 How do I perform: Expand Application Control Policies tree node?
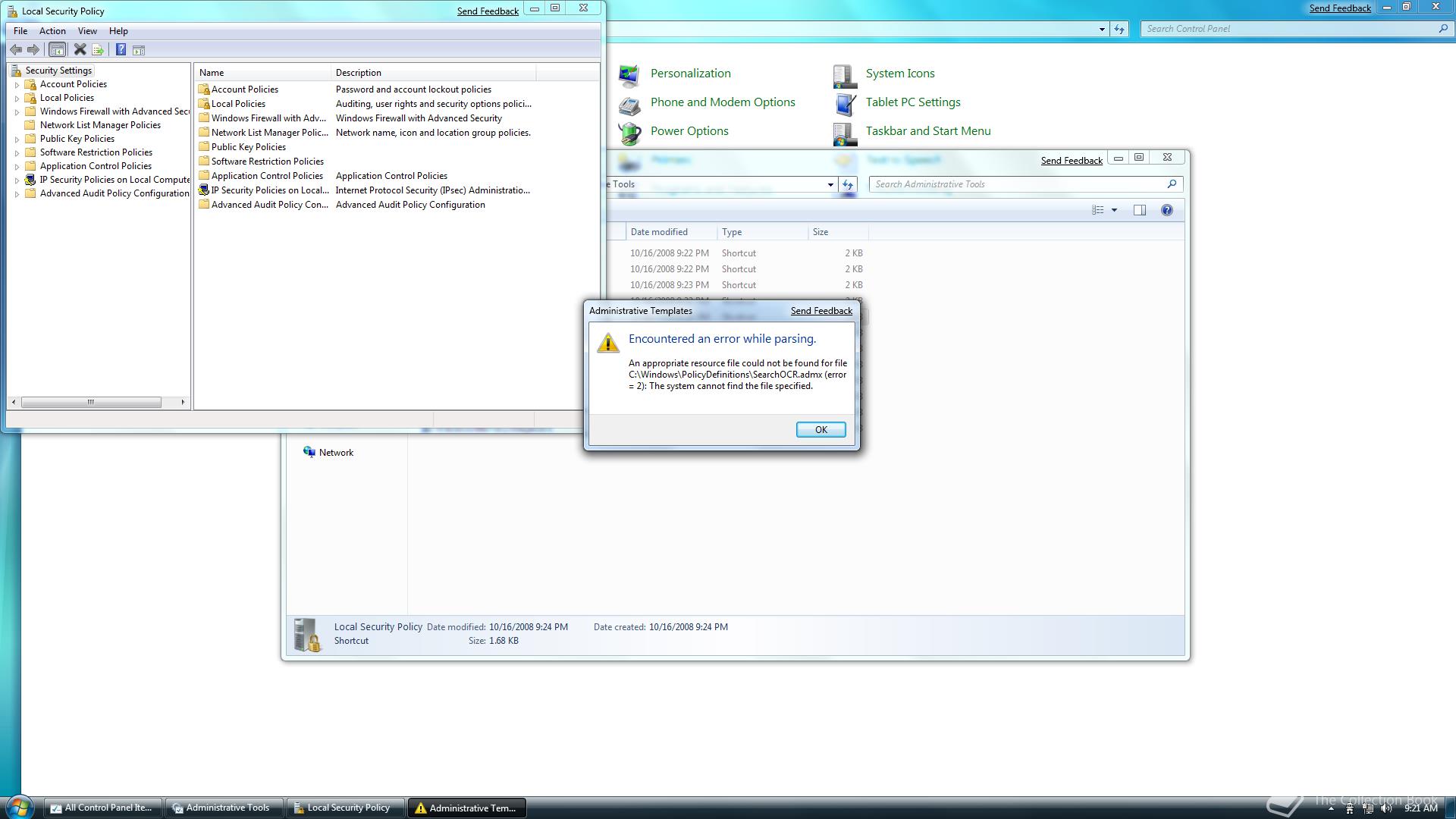[x=17, y=167]
